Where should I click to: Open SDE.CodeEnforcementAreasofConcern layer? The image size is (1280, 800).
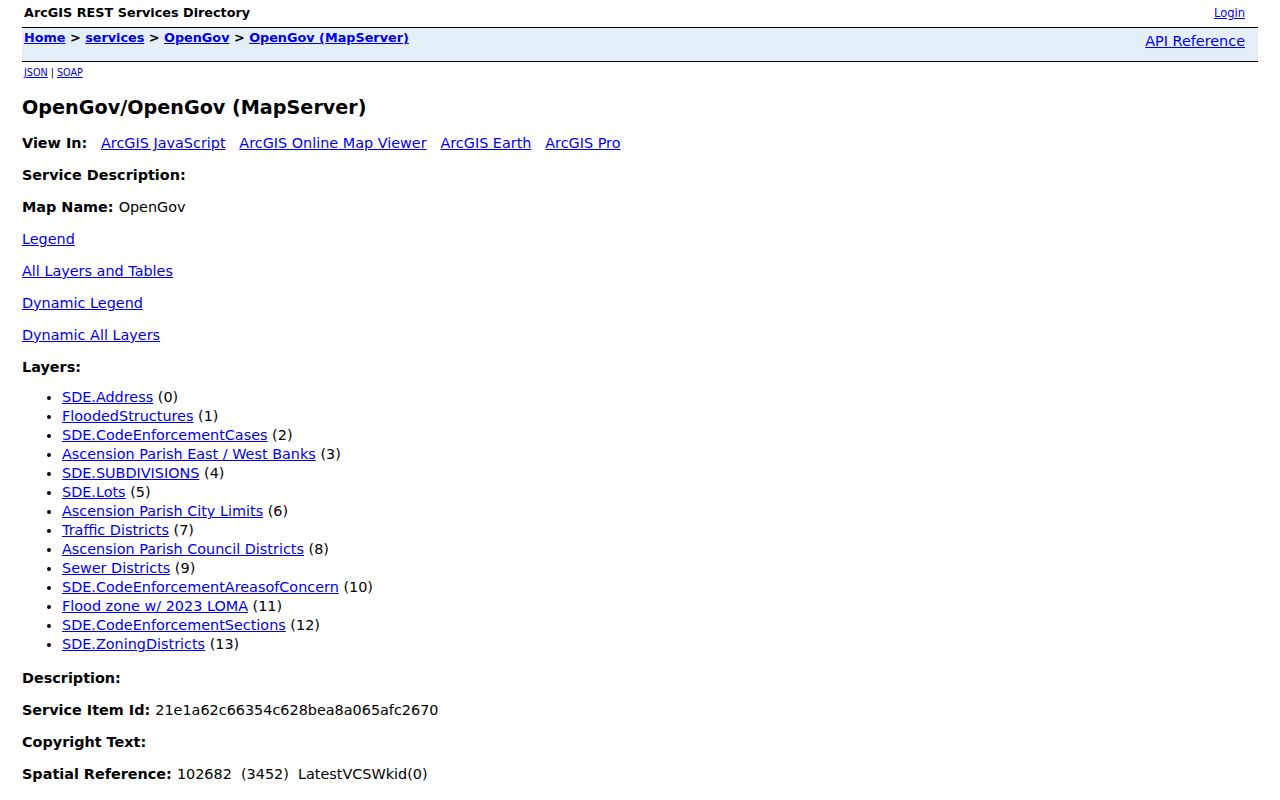click(200, 587)
